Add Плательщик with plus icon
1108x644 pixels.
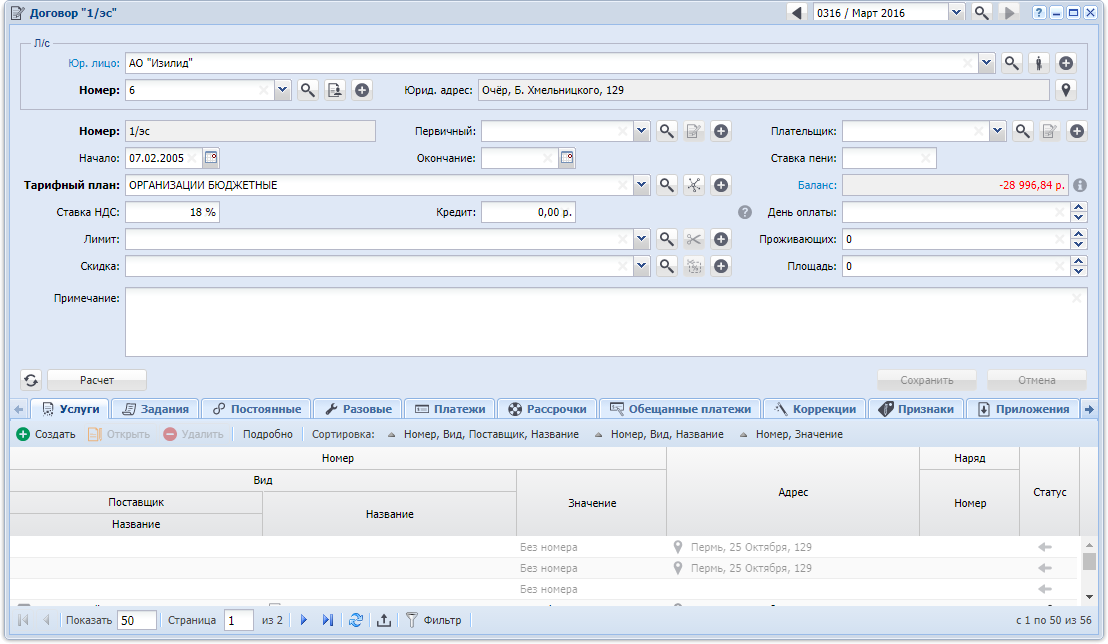click(x=1076, y=131)
